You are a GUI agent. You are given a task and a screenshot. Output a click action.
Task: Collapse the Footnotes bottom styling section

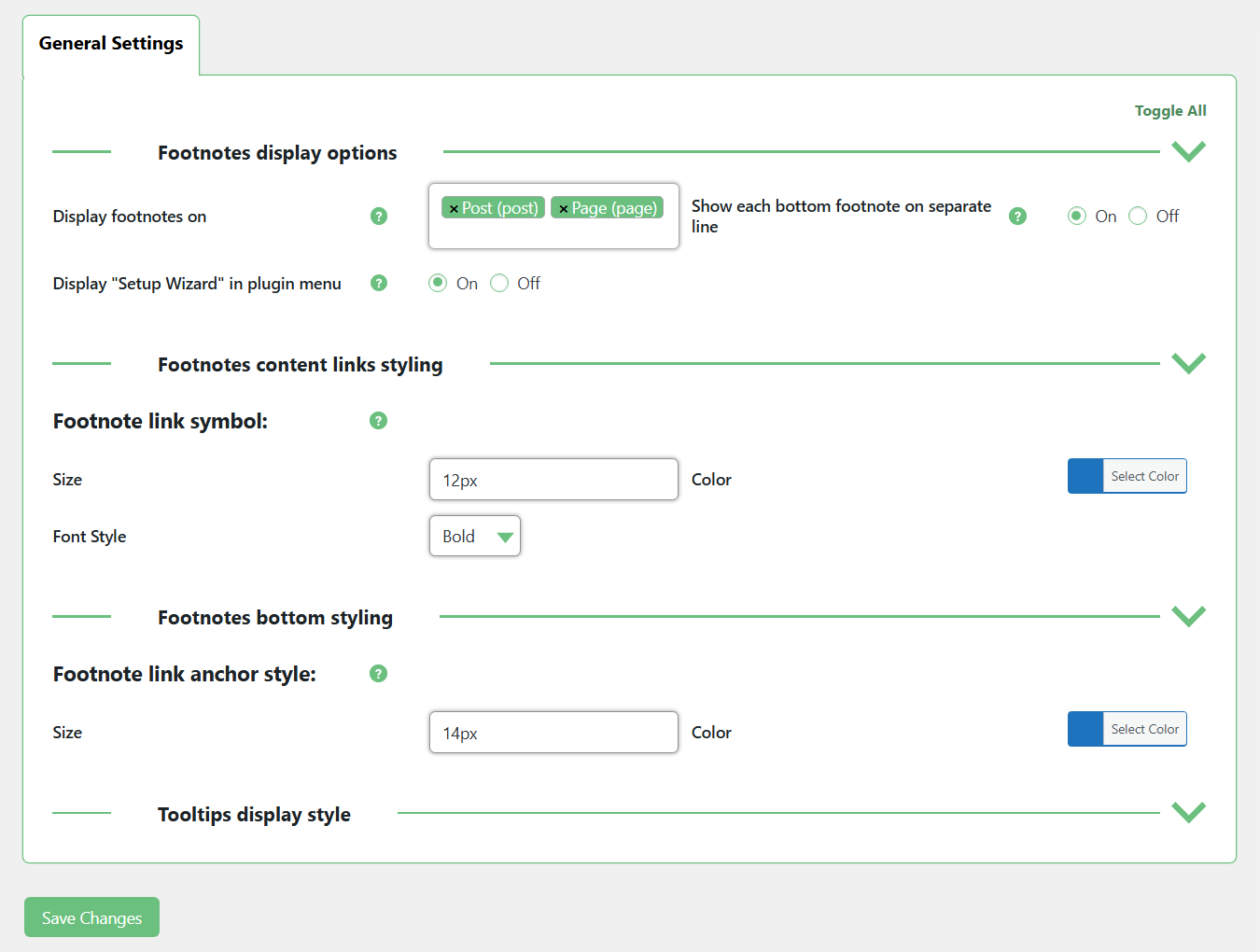point(1189,616)
